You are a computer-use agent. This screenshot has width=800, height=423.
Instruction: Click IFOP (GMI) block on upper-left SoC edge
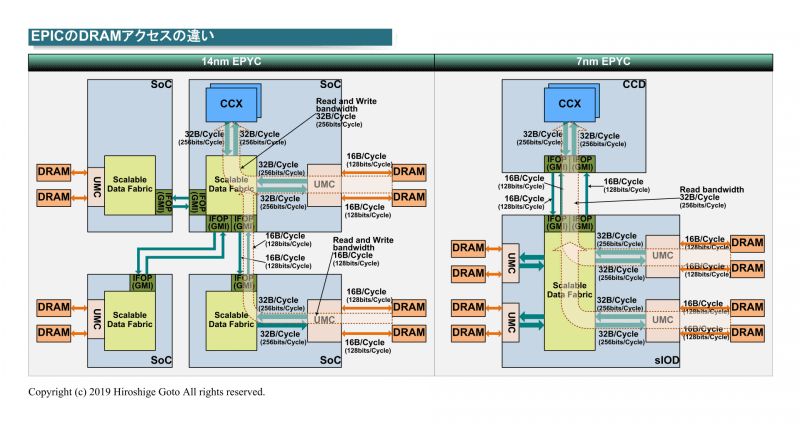164,202
